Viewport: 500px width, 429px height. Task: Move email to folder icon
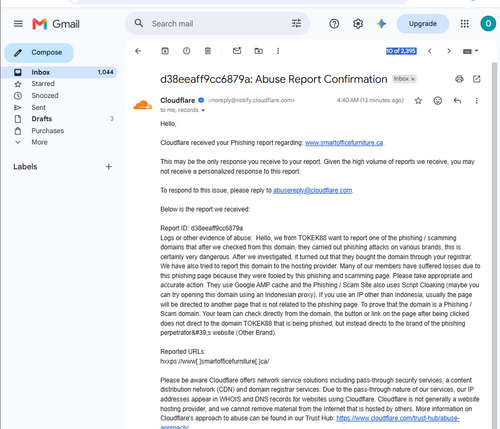pyautogui.click(x=258, y=51)
